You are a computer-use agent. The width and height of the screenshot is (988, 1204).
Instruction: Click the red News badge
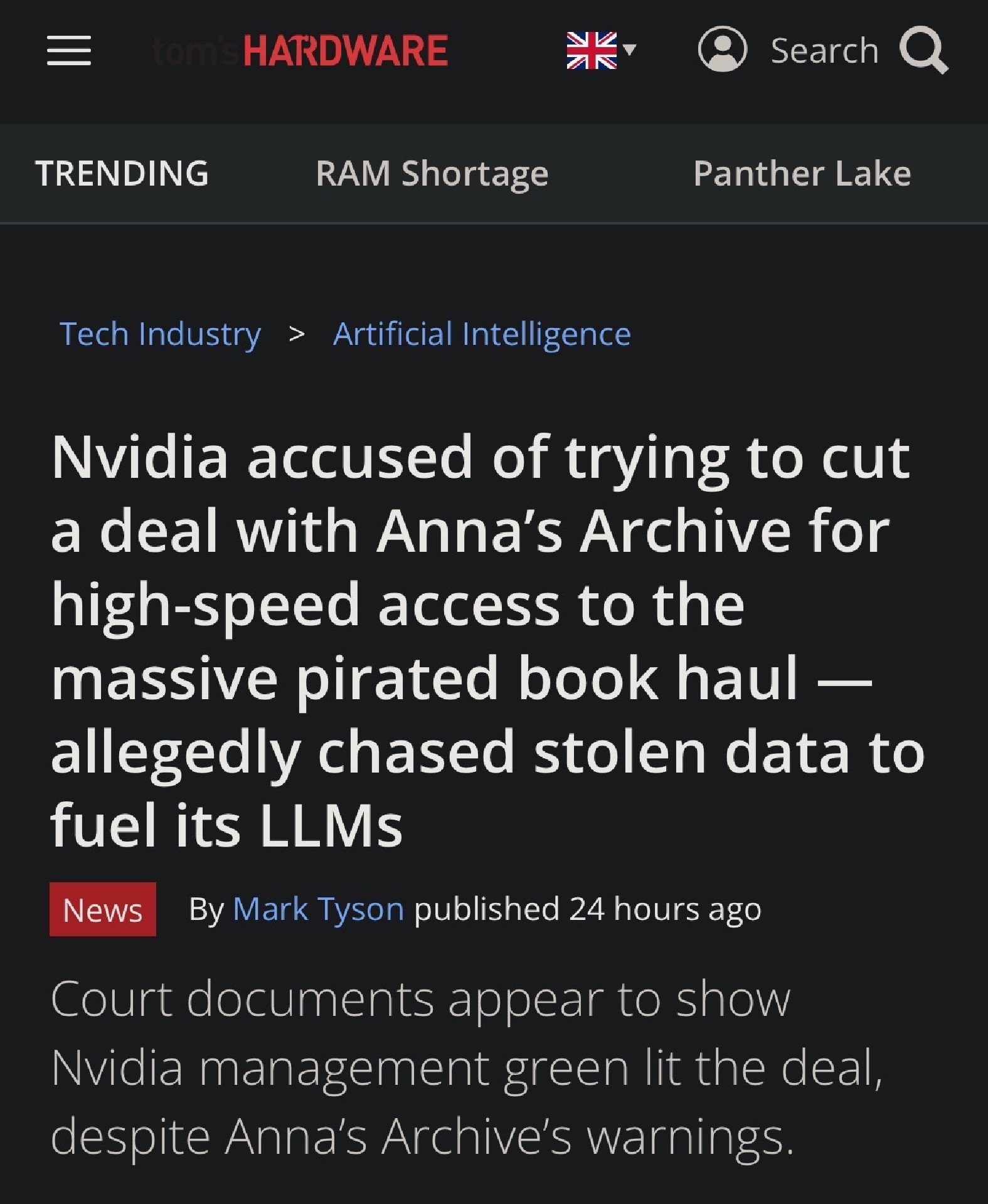tap(103, 909)
